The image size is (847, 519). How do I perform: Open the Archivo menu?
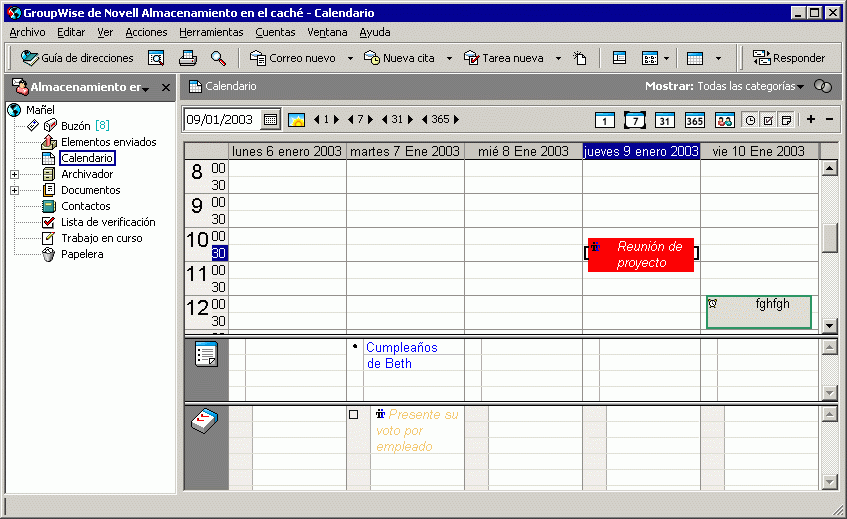tap(28, 32)
